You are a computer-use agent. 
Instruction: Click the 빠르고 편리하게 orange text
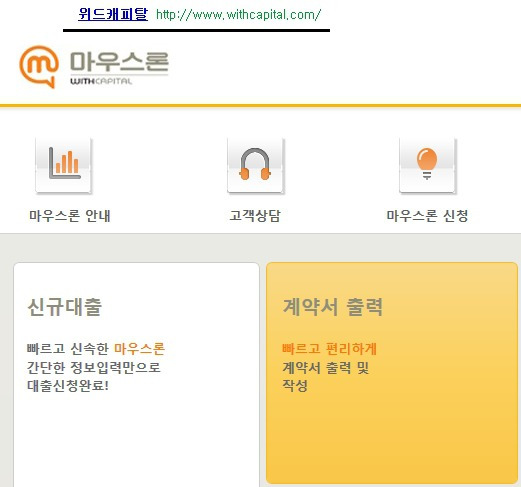(330, 349)
